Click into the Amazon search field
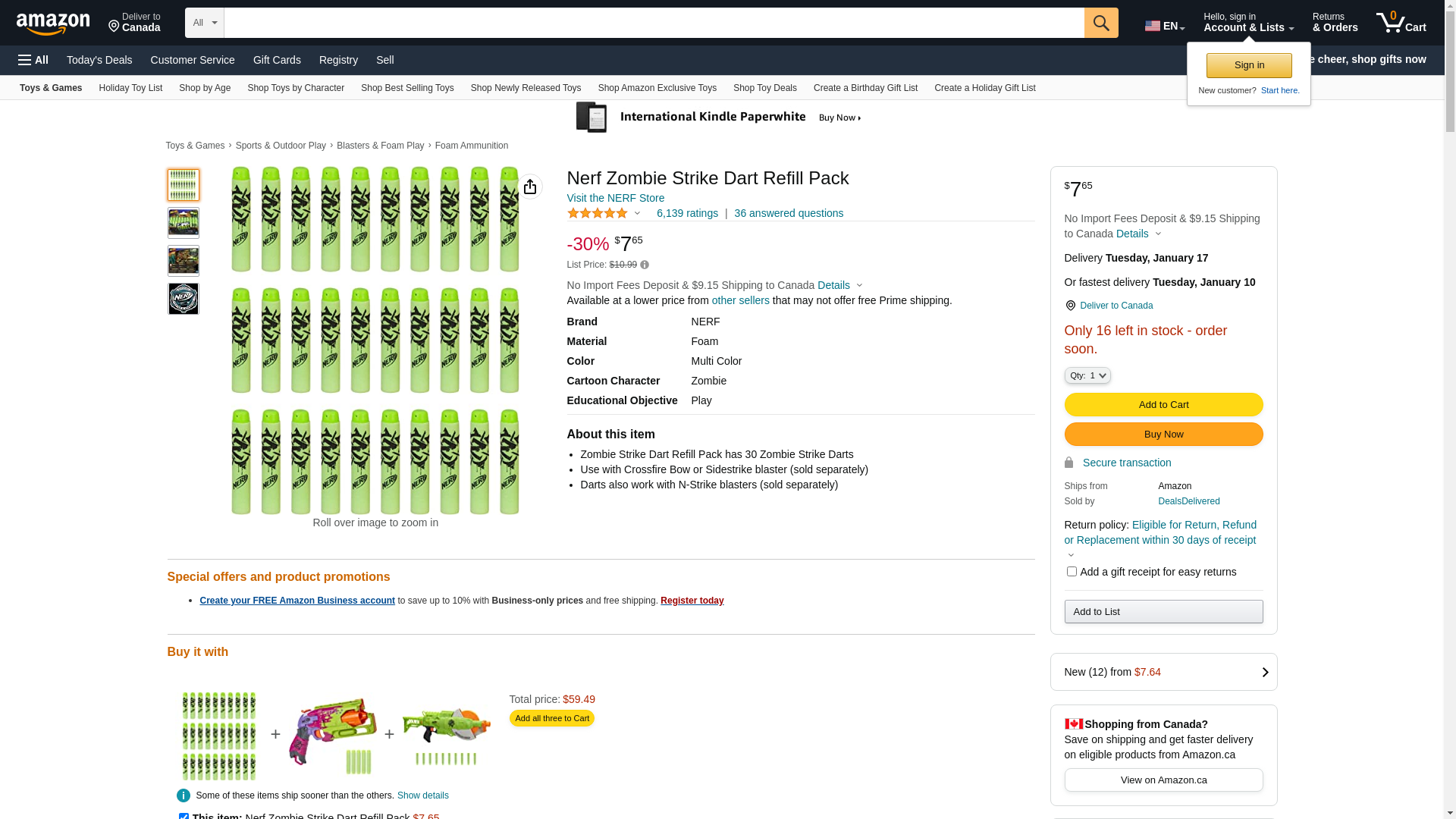 tap(654, 23)
